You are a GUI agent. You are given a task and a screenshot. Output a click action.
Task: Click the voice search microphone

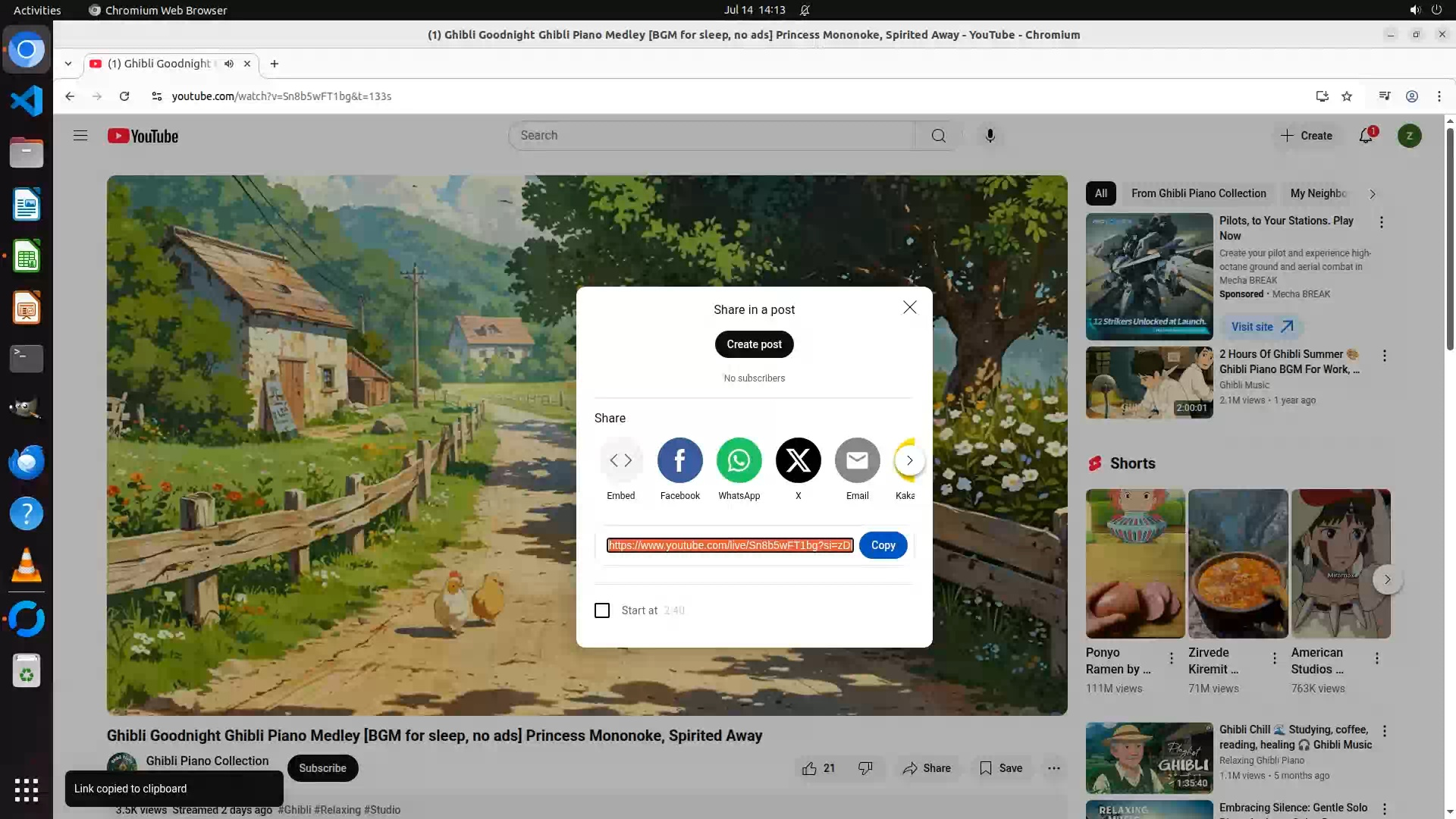[990, 136]
